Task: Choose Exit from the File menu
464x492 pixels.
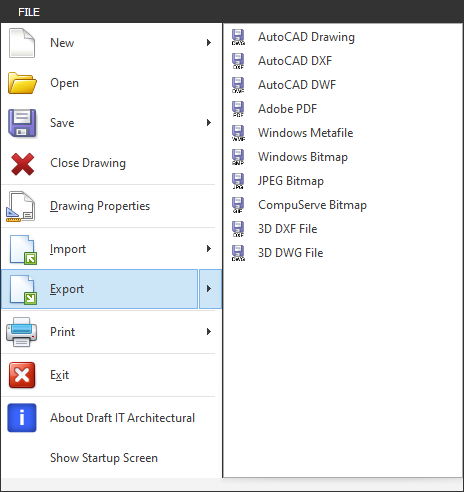Action: coord(111,375)
